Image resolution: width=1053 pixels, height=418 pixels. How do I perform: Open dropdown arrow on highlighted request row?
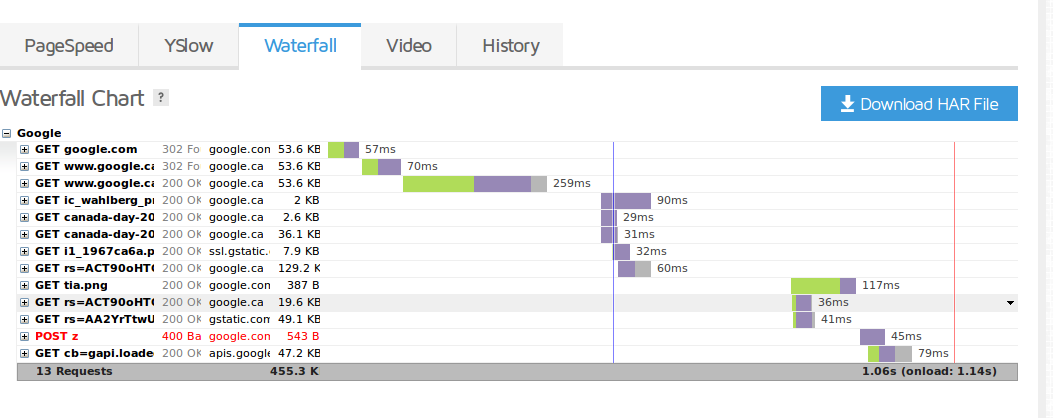(x=1010, y=303)
